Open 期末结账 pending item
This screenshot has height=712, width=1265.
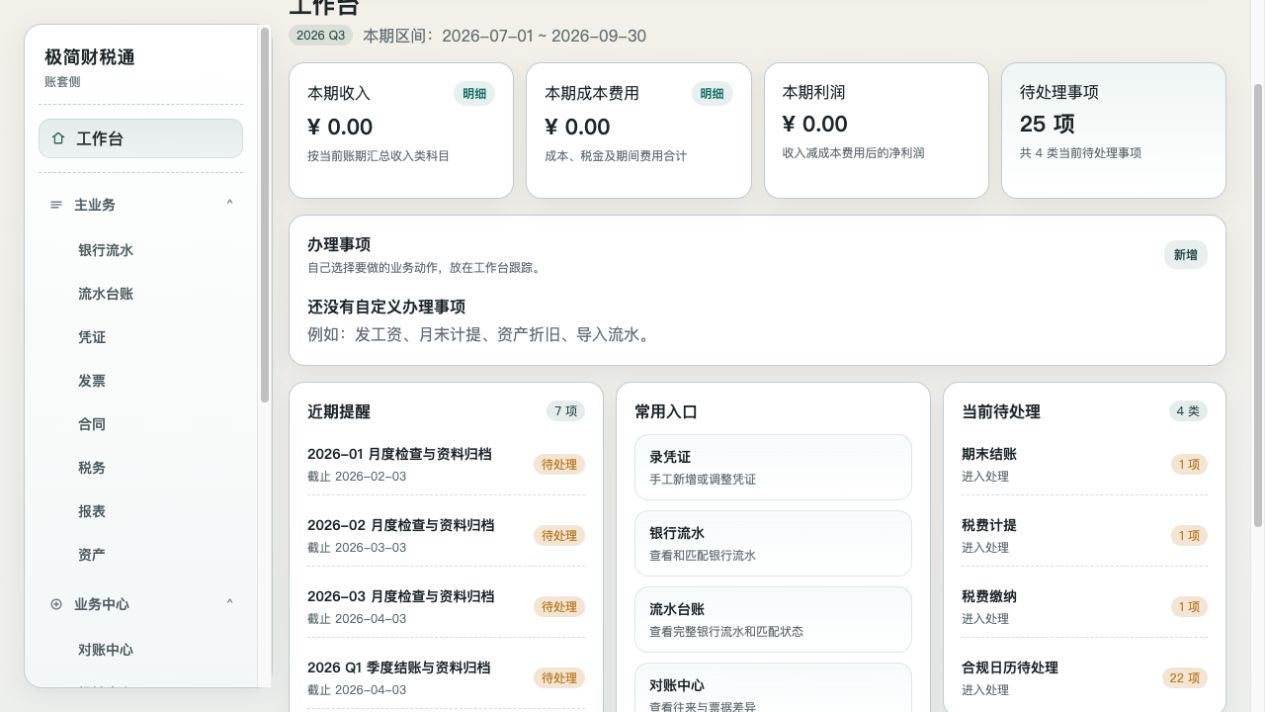pyautogui.click(x=1084, y=464)
